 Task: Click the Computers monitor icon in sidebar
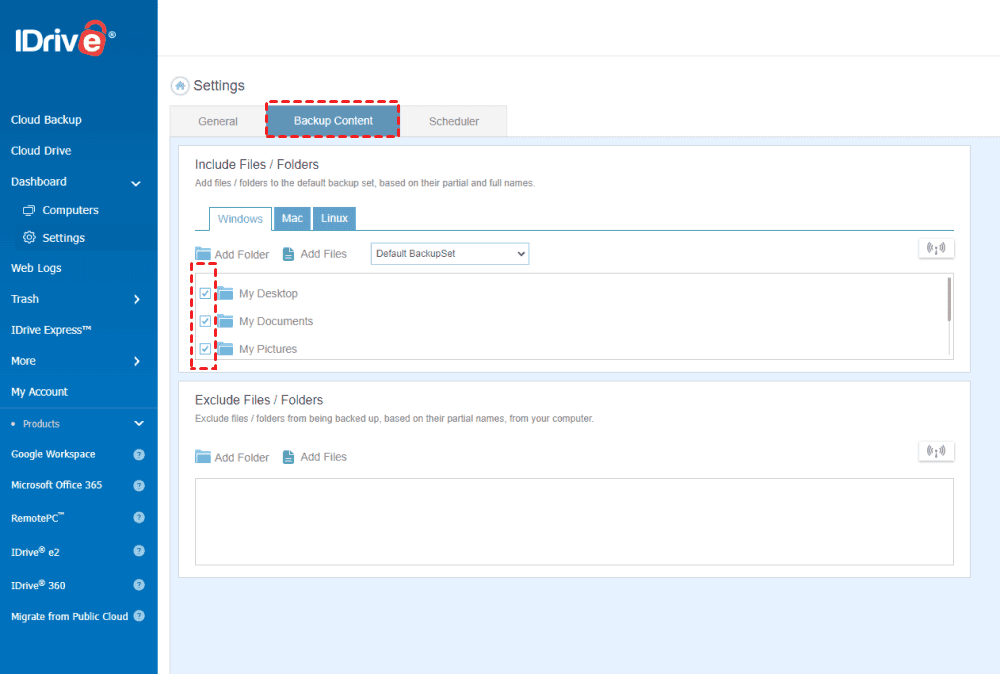pos(29,210)
